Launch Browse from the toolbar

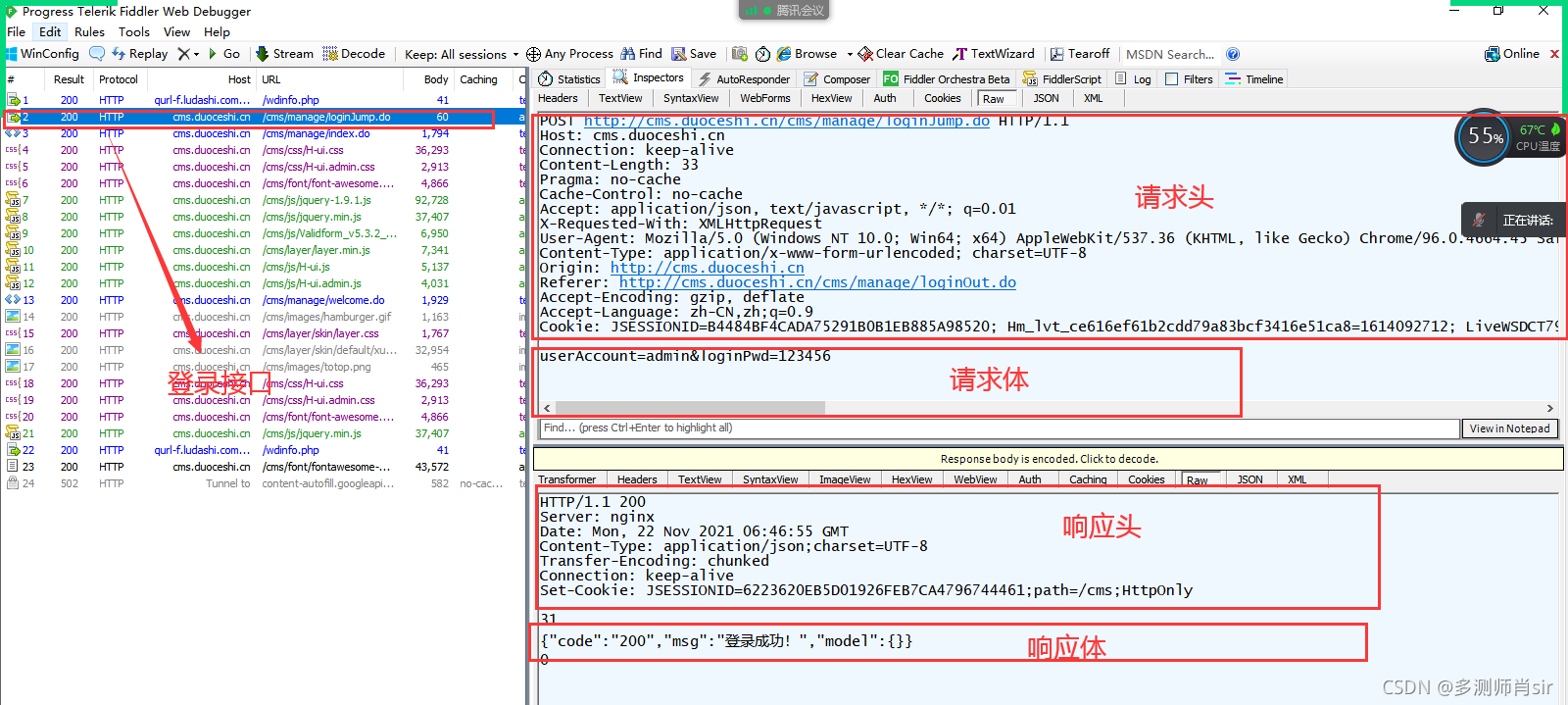808,54
